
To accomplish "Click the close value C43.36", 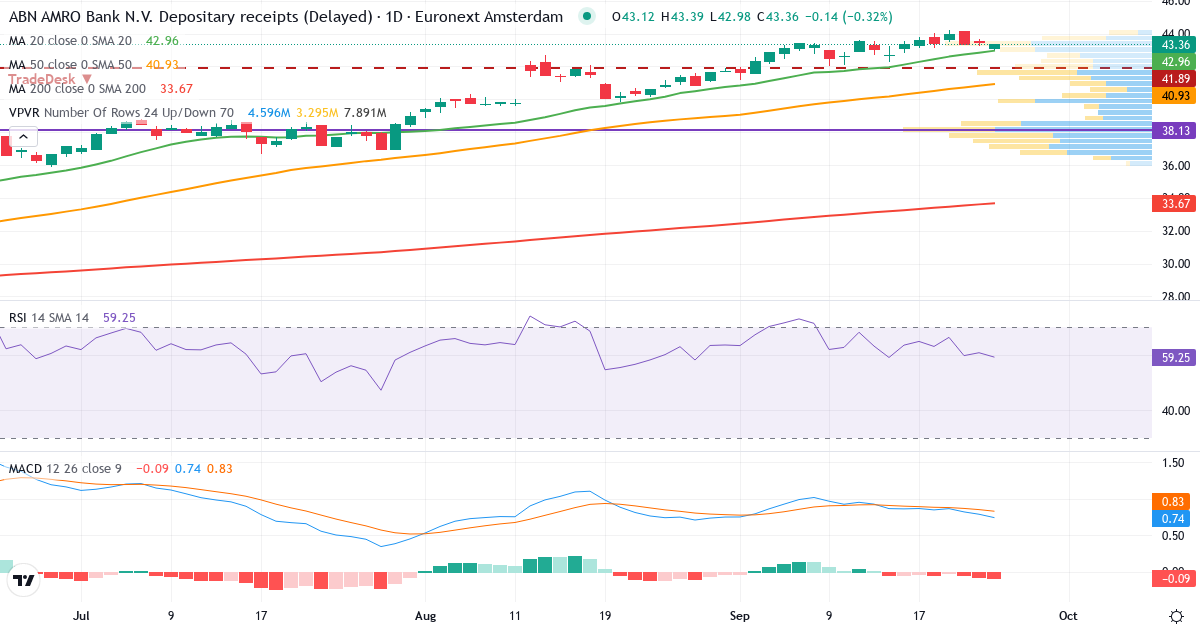I will (x=777, y=17).
